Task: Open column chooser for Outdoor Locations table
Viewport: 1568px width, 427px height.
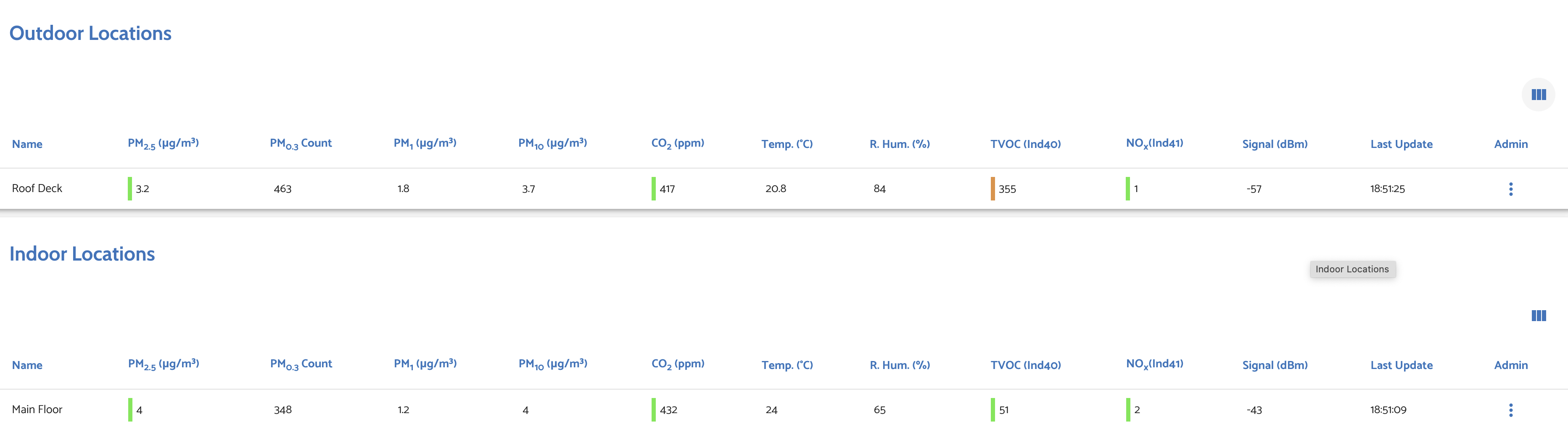Action: point(1538,94)
